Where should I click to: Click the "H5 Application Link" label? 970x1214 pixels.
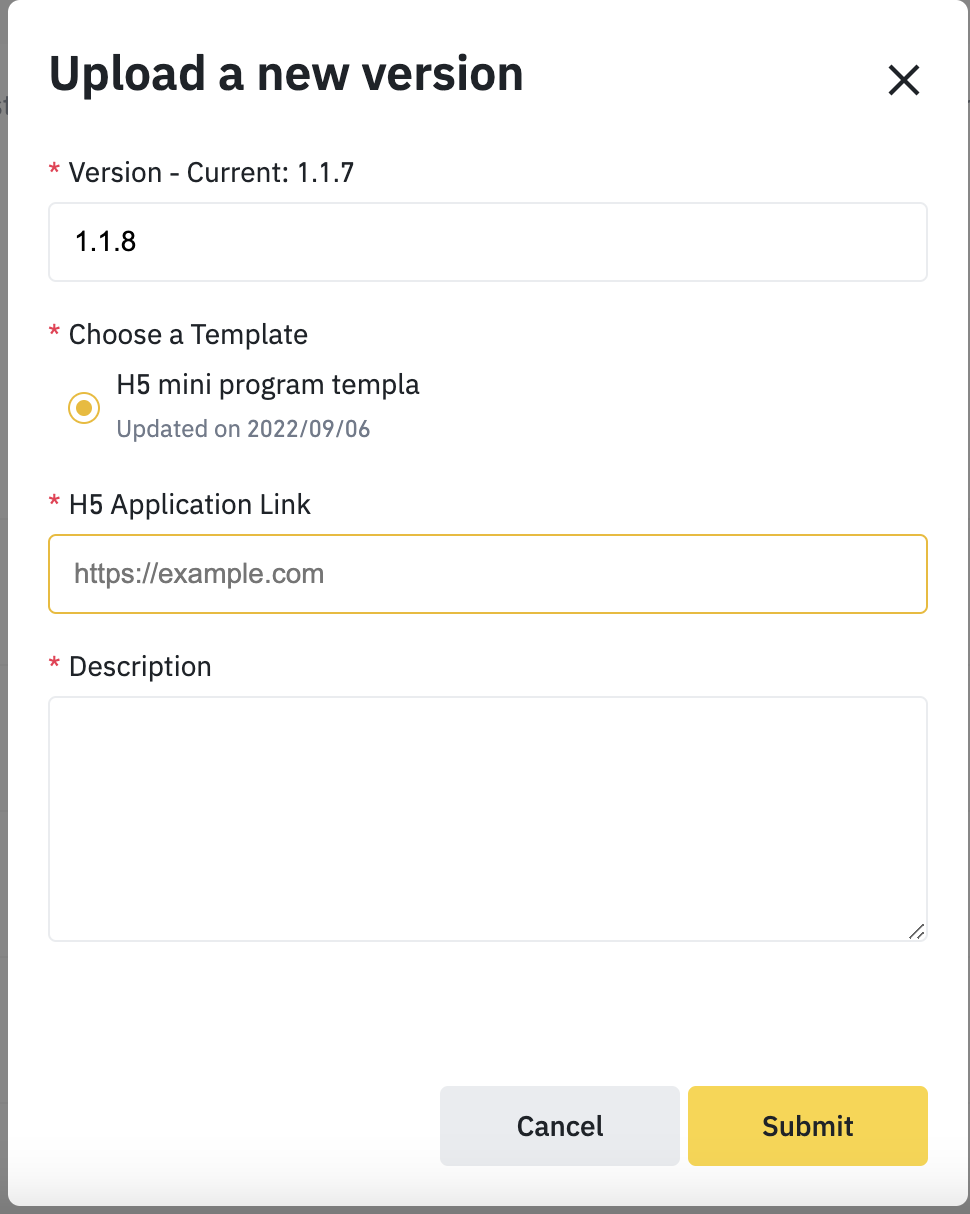190,505
